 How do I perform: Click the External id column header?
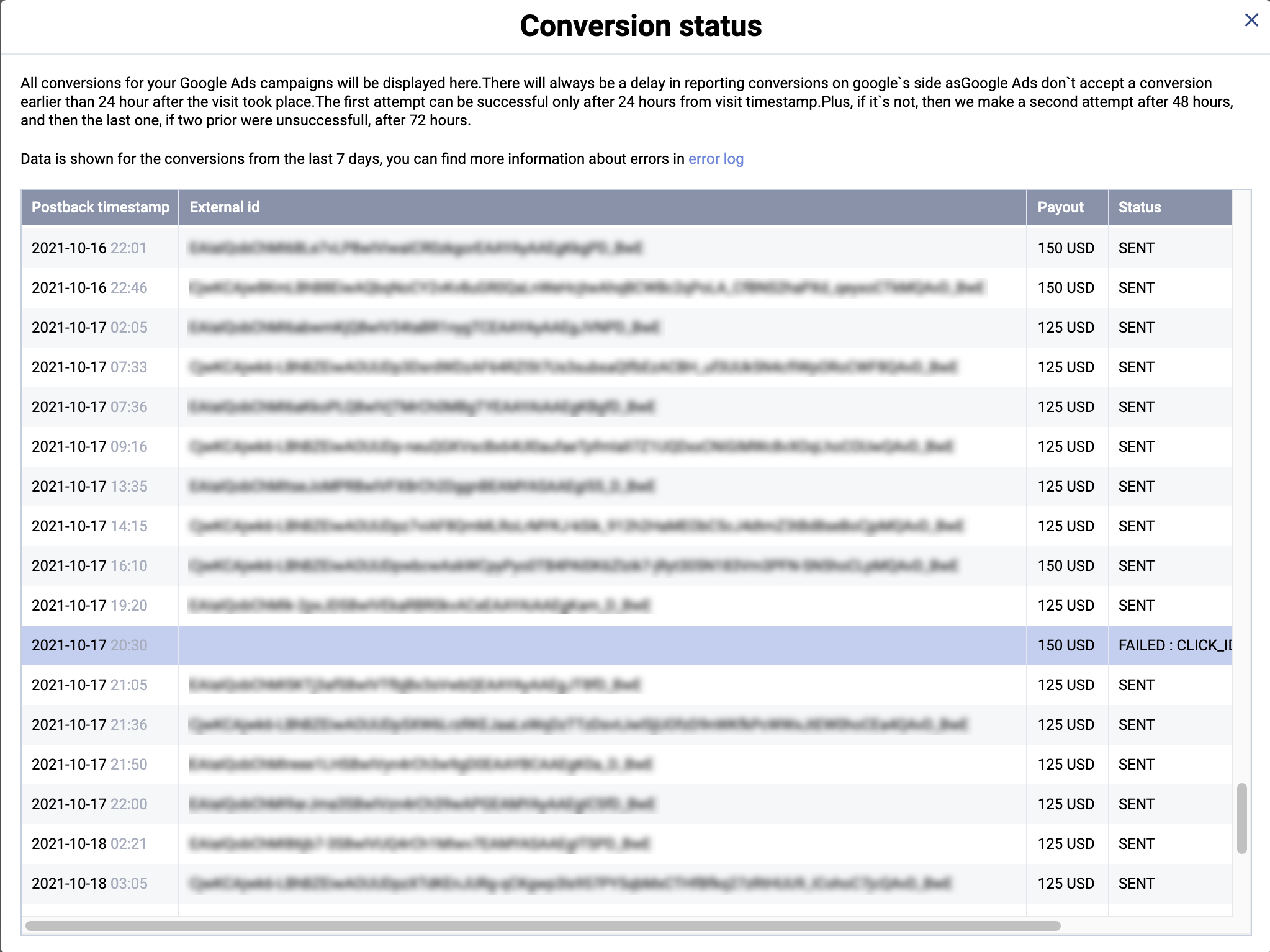[x=225, y=207]
